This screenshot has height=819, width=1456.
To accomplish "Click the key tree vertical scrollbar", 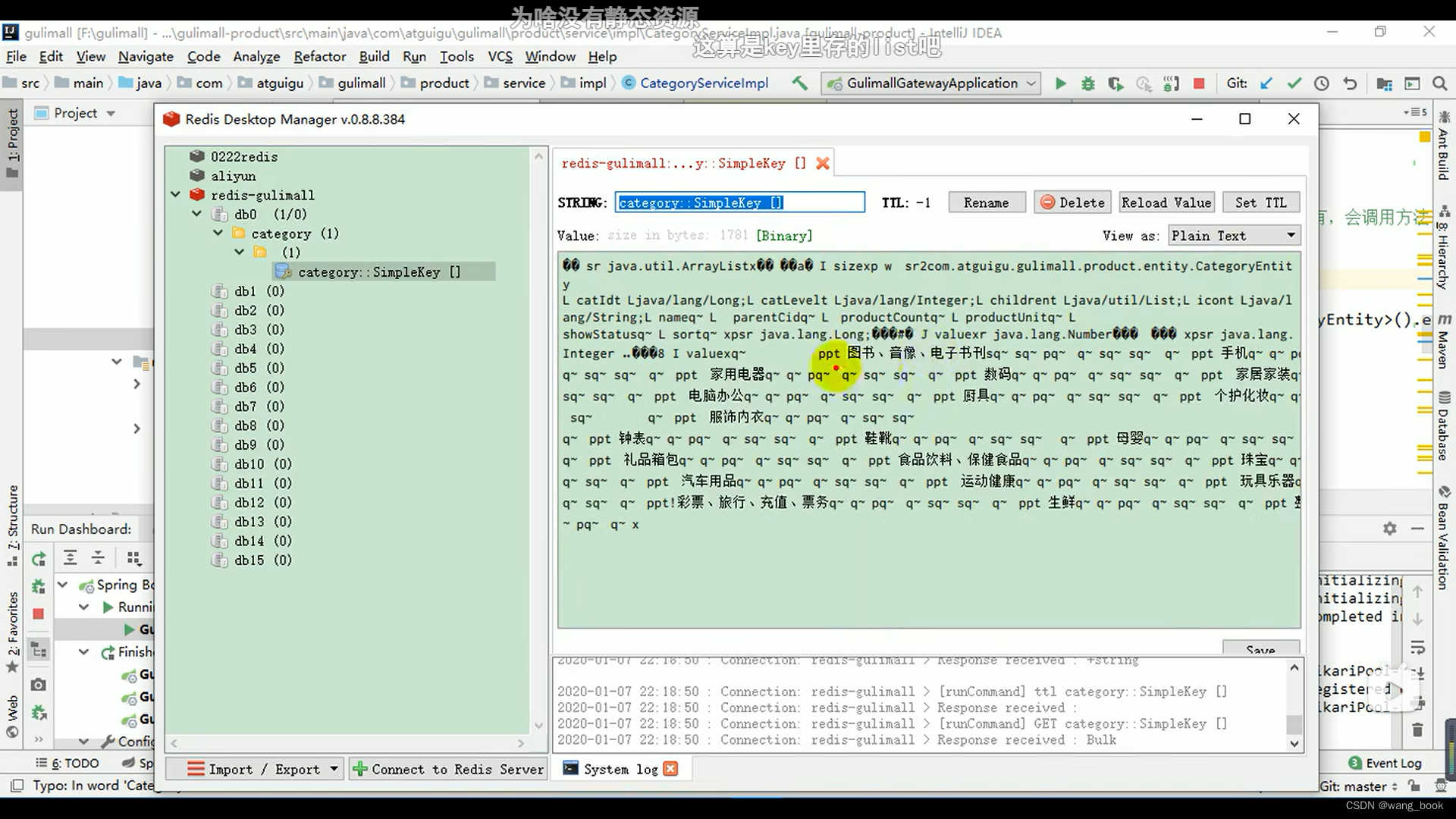I will [539, 441].
